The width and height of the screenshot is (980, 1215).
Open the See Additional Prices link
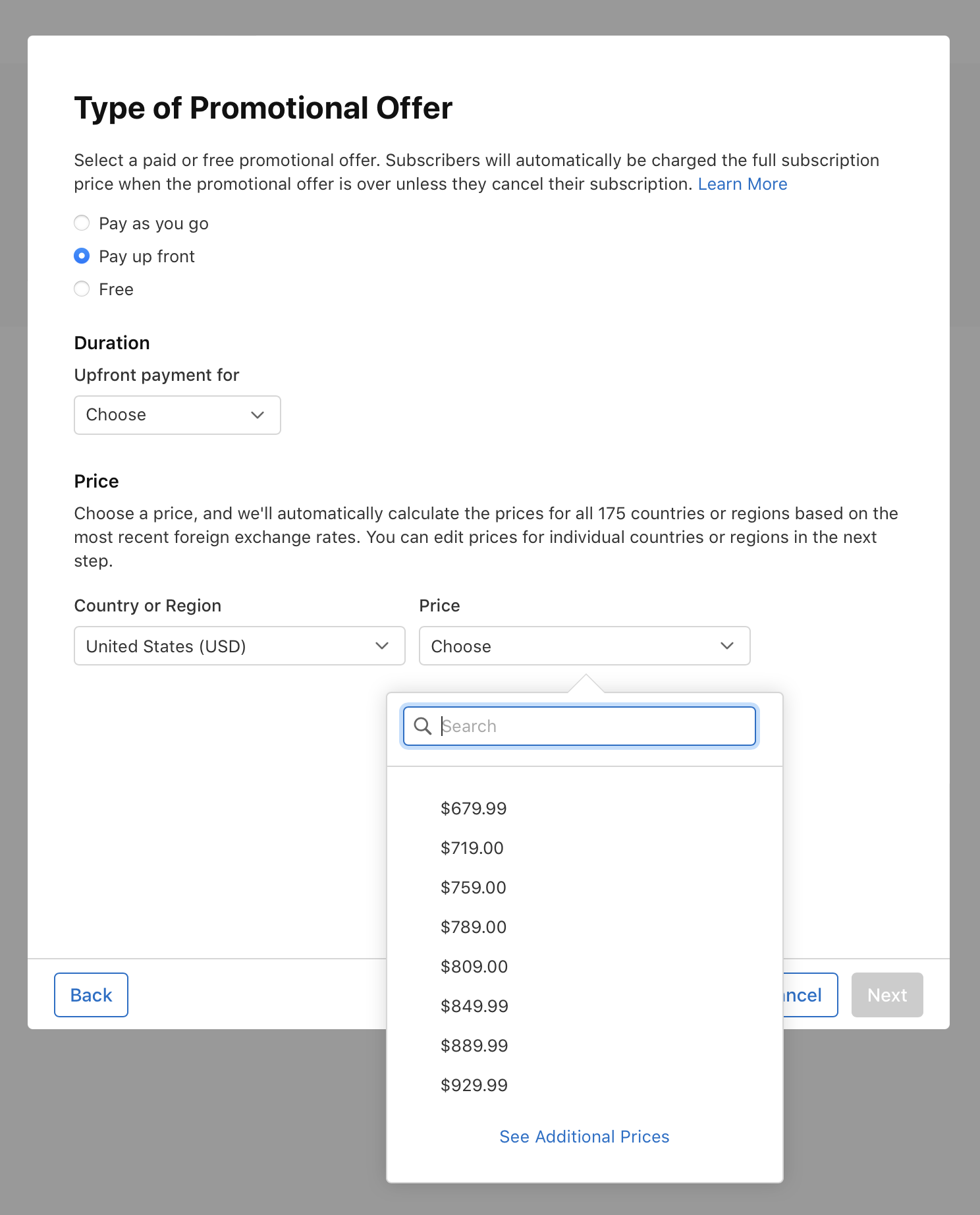[x=584, y=1137]
